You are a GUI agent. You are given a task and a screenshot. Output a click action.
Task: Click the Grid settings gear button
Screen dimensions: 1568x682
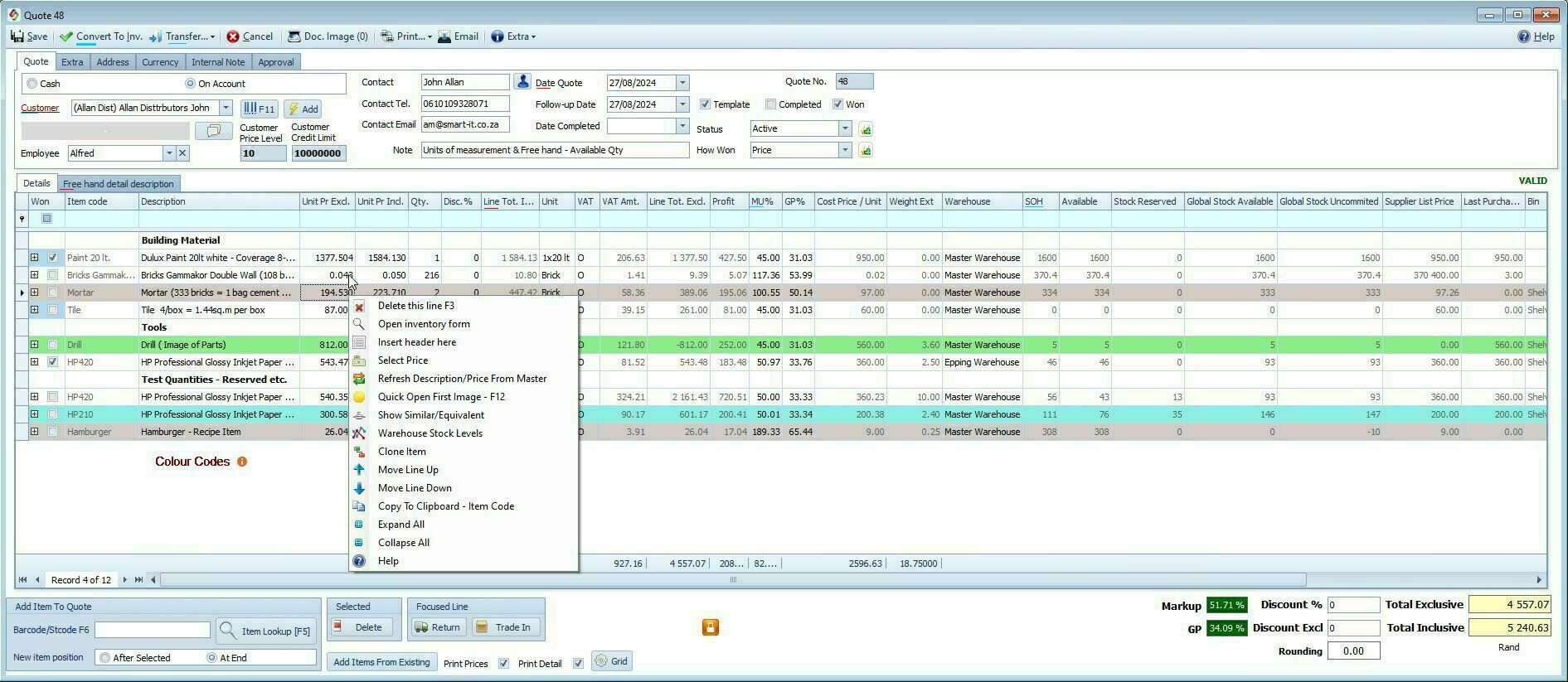click(x=613, y=661)
